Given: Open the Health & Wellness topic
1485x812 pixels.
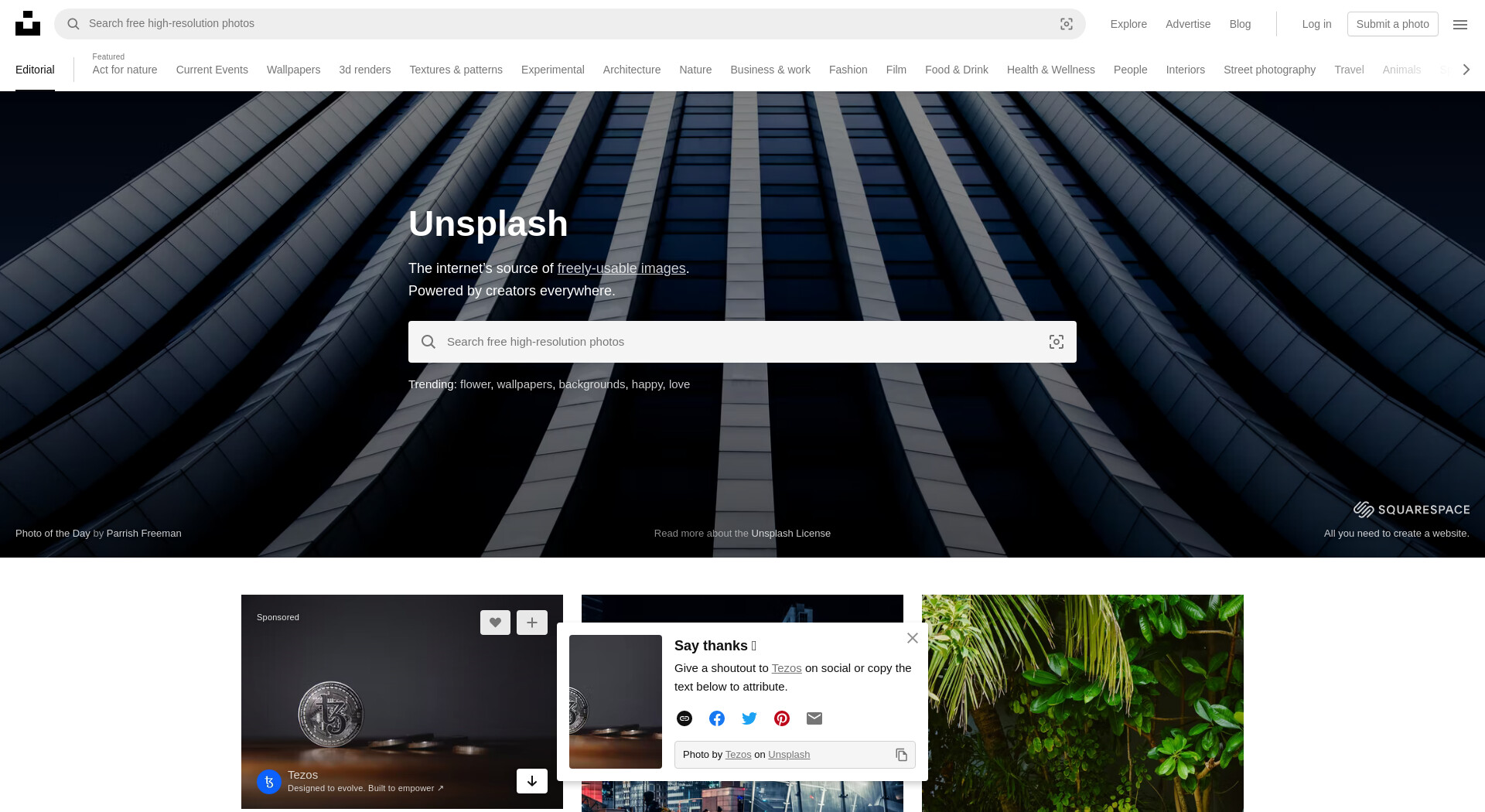Looking at the screenshot, I should tap(1050, 70).
